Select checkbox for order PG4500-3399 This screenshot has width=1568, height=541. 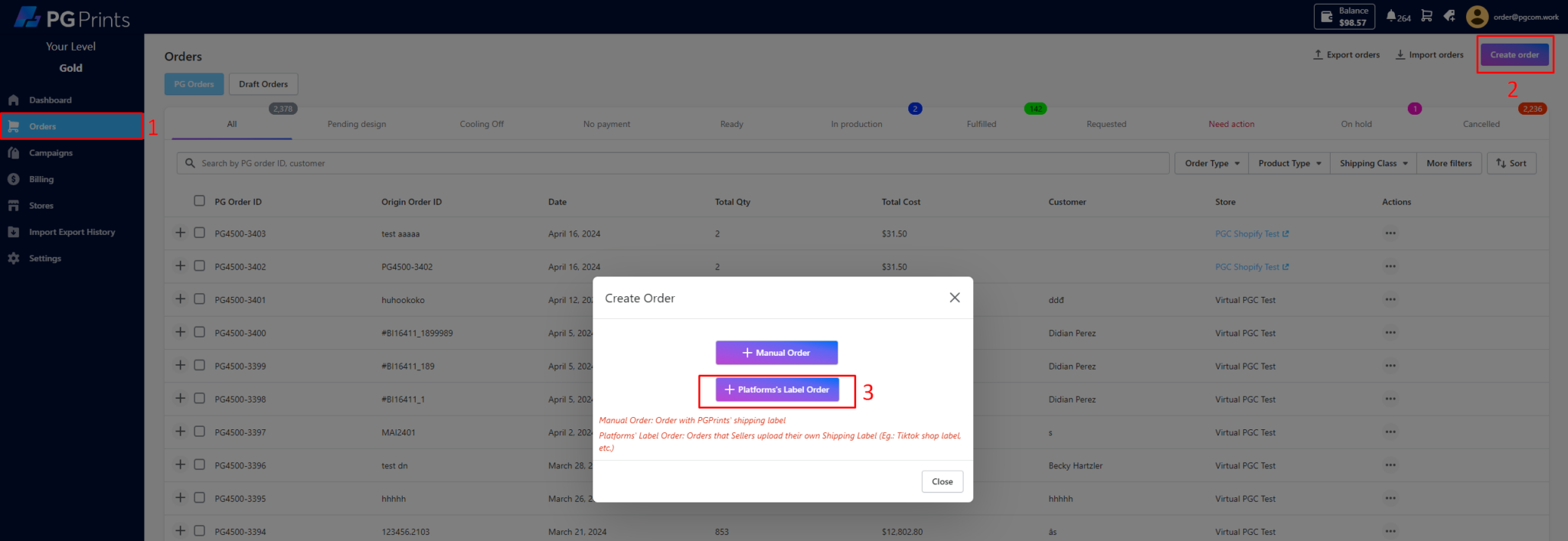pyautogui.click(x=199, y=366)
